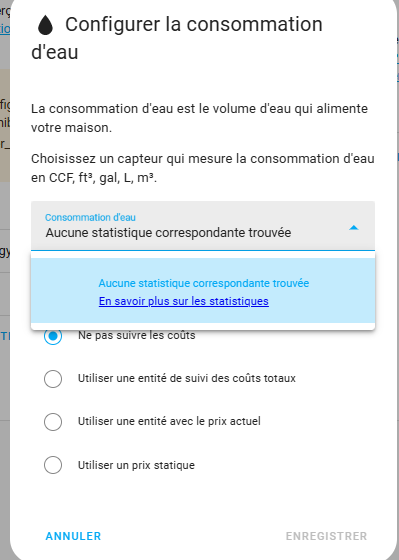Select the "Aucune statistique correspondante trouvée" list entry
This screenshot has width=399, height=560.
click(204, 283)
